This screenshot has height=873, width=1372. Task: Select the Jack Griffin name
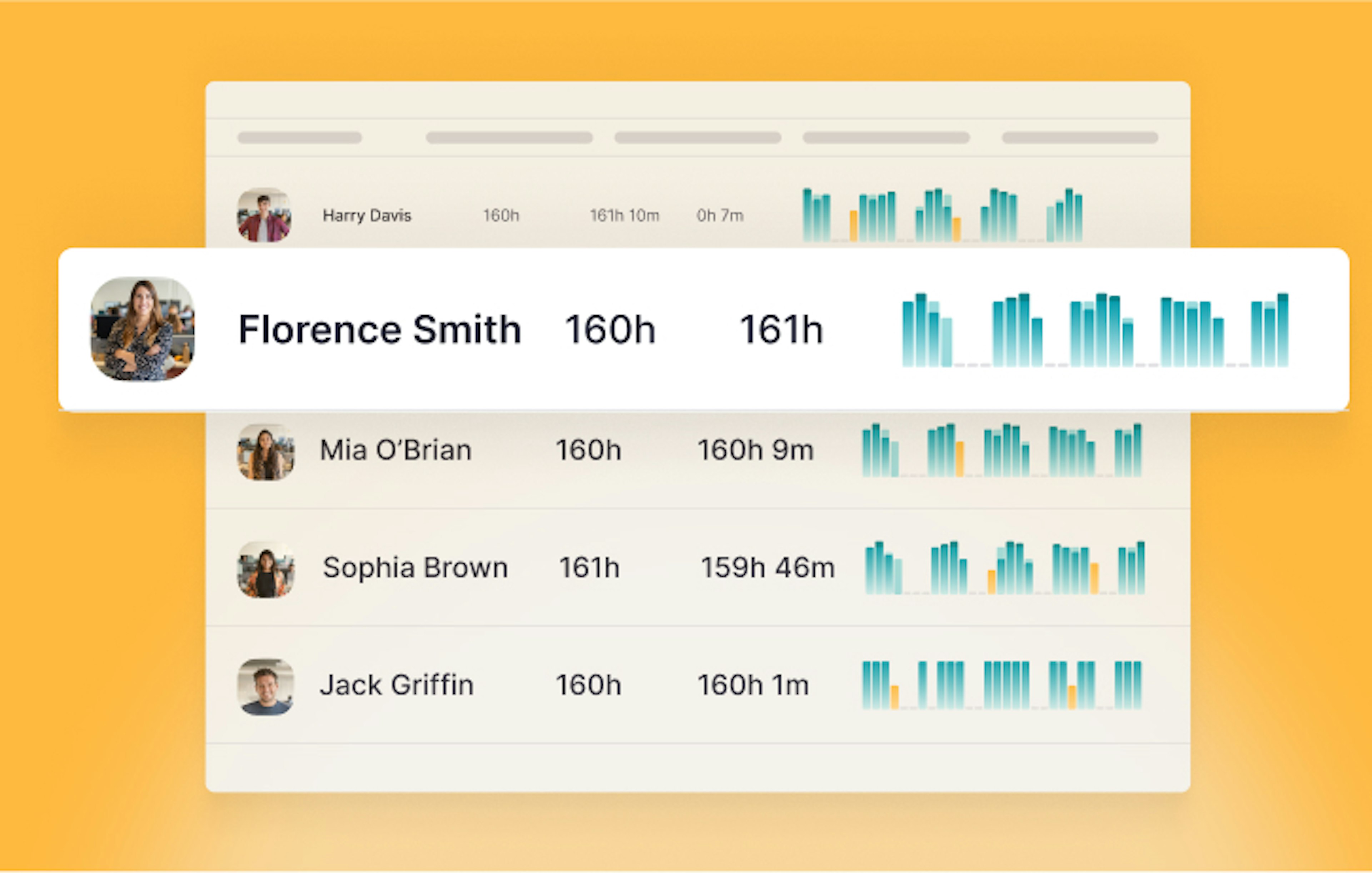coord(397,685)
